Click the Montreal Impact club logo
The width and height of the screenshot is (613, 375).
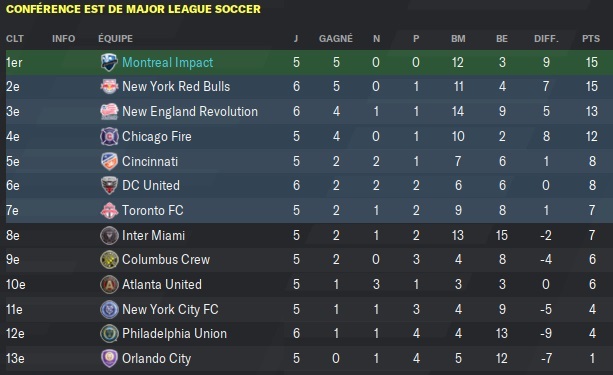pyautogui.click(x=109, y=63)
